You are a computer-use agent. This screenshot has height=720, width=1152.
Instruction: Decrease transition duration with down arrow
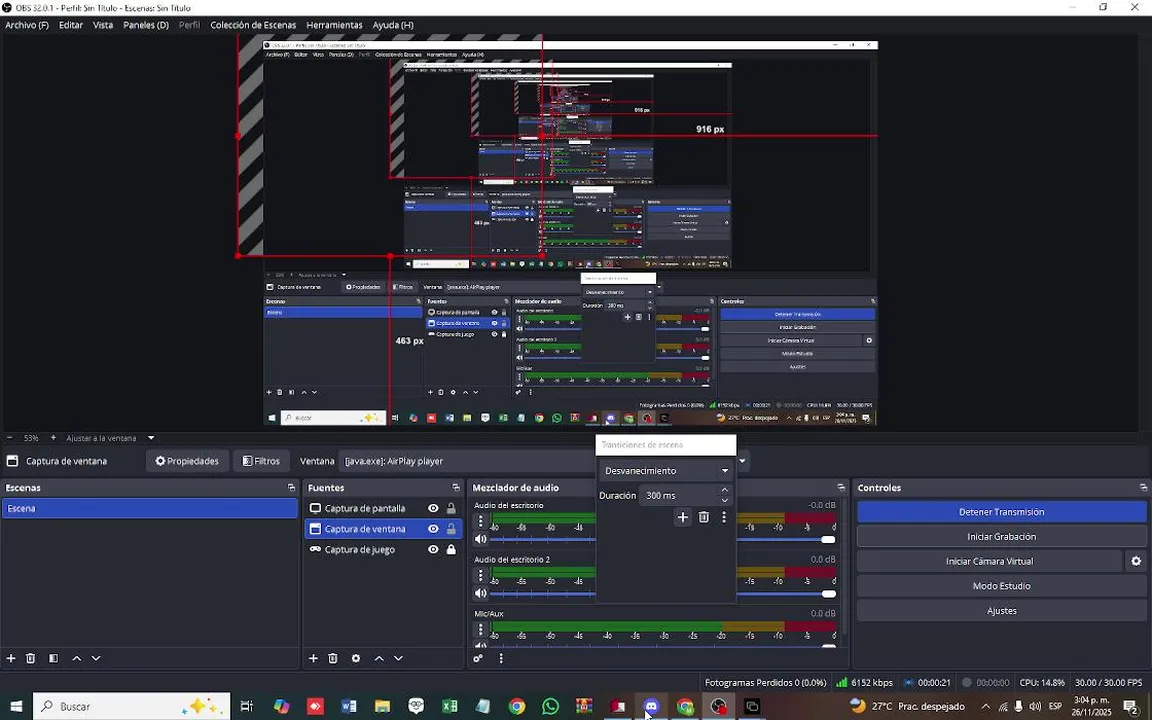pos(724,500)
